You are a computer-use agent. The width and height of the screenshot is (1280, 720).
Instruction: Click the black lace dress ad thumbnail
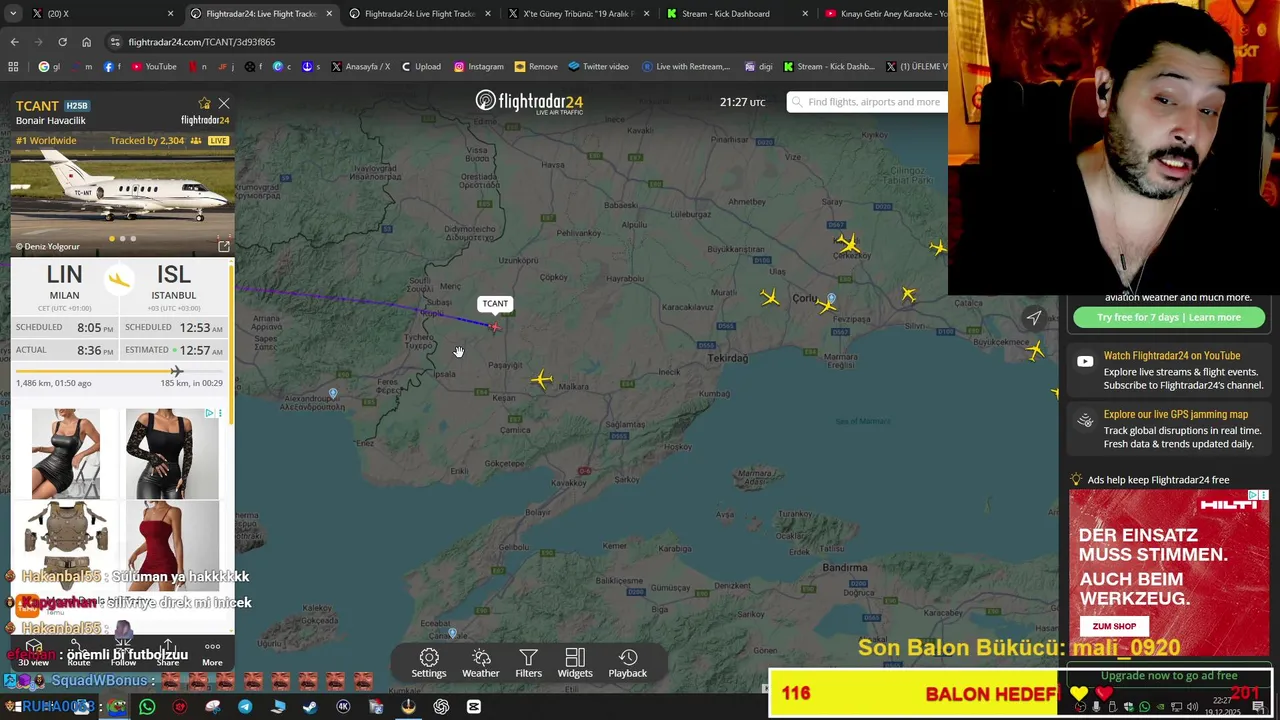point(172,453)
